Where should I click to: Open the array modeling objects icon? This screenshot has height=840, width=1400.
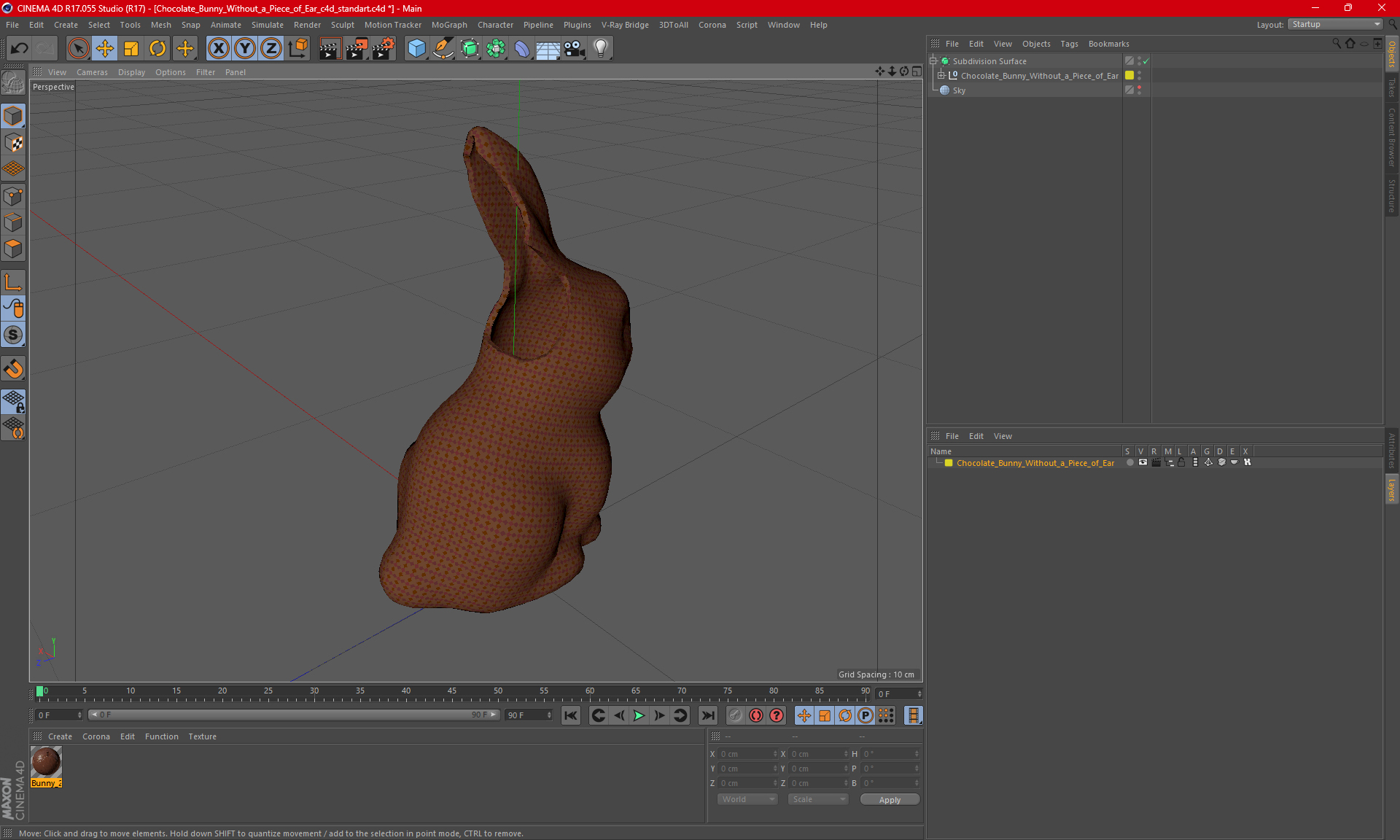496,49
